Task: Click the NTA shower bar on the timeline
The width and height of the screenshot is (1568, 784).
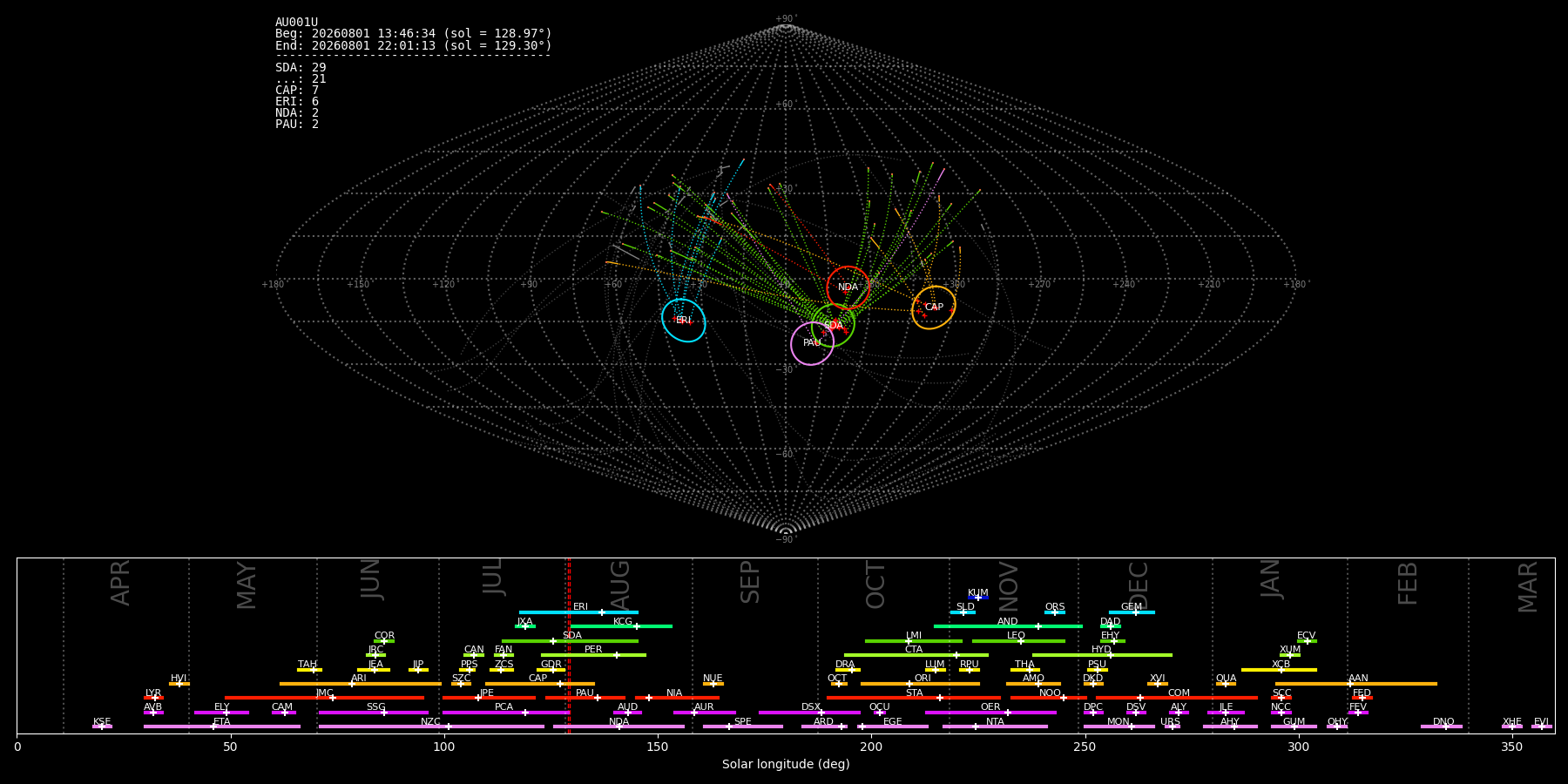Action: point(995,727)
